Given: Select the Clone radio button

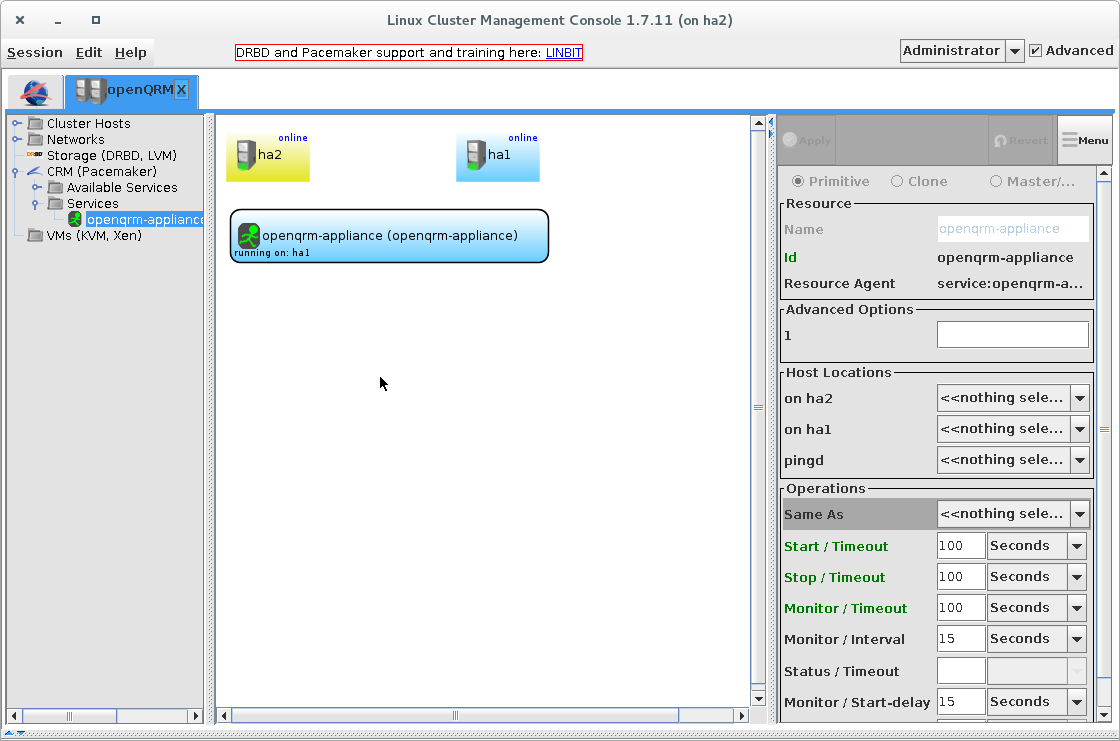Looking at the screenshot, I should 897,181.
